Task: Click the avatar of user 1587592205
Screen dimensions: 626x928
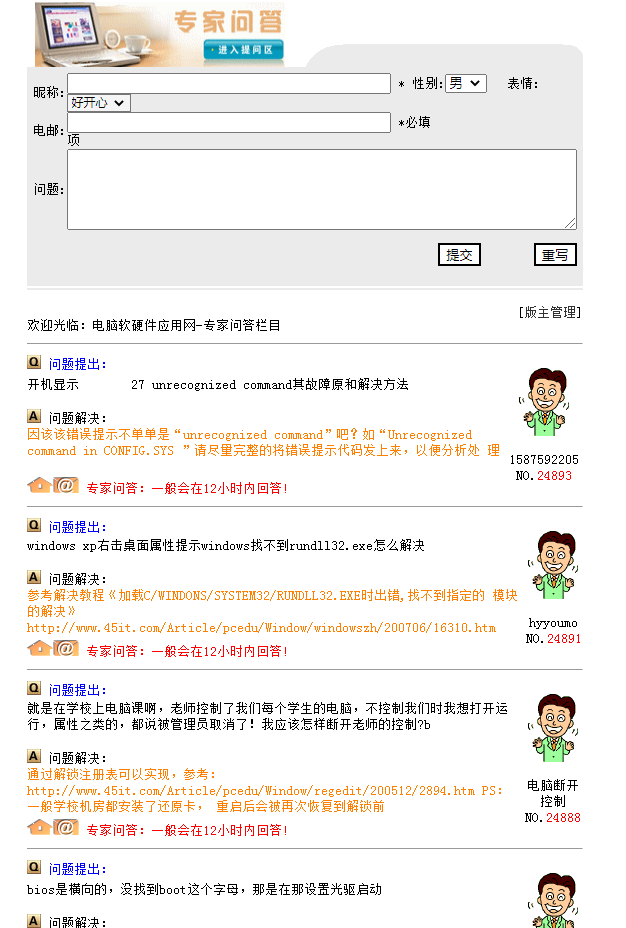Action: [544, 402]
